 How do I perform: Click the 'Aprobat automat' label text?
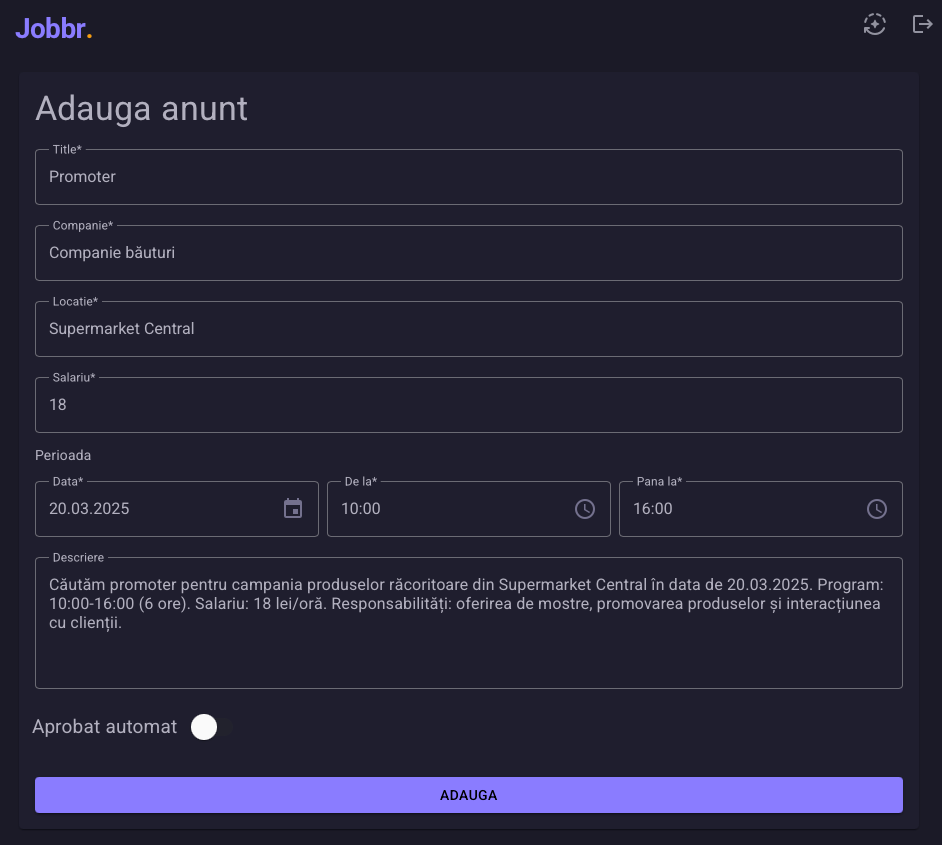pyautogui.click(x=105, y=727)
